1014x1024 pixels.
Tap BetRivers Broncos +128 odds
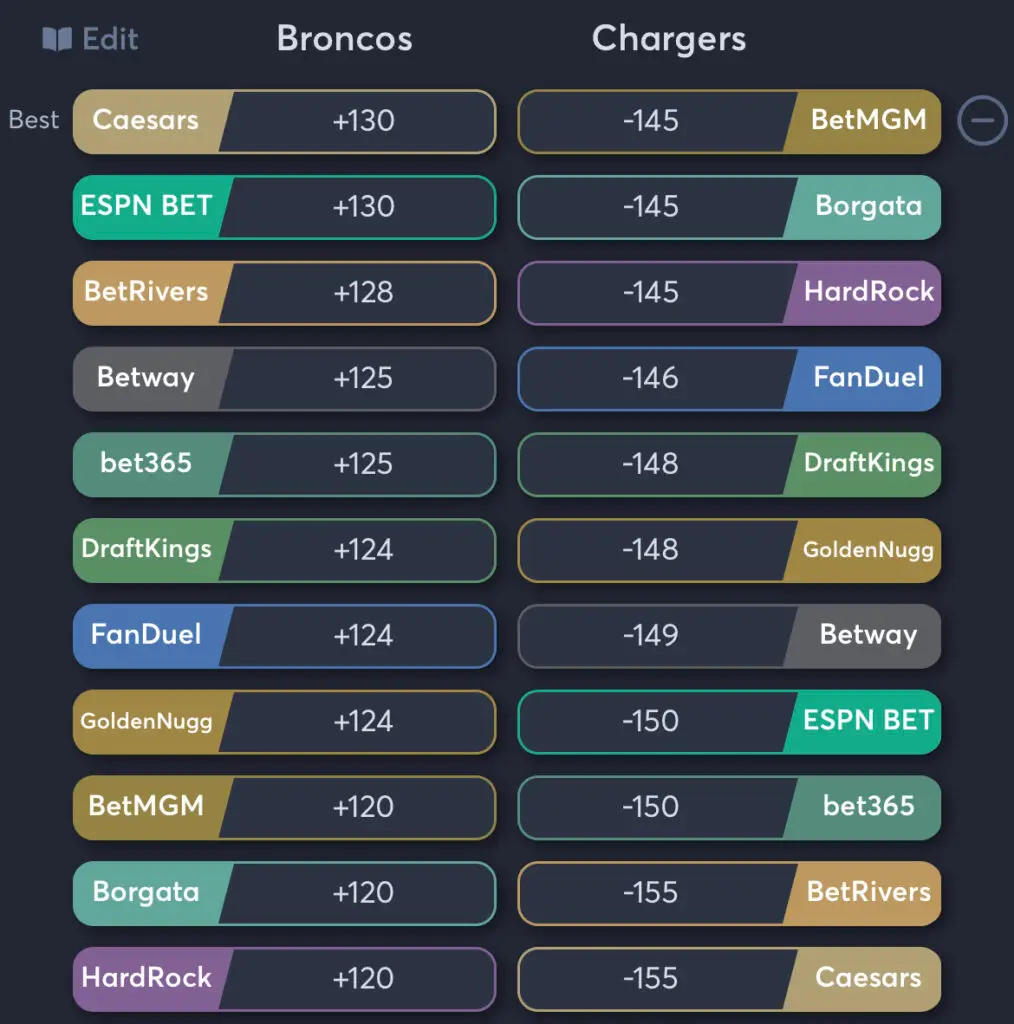pyautogui.click(x=284, y=293)
